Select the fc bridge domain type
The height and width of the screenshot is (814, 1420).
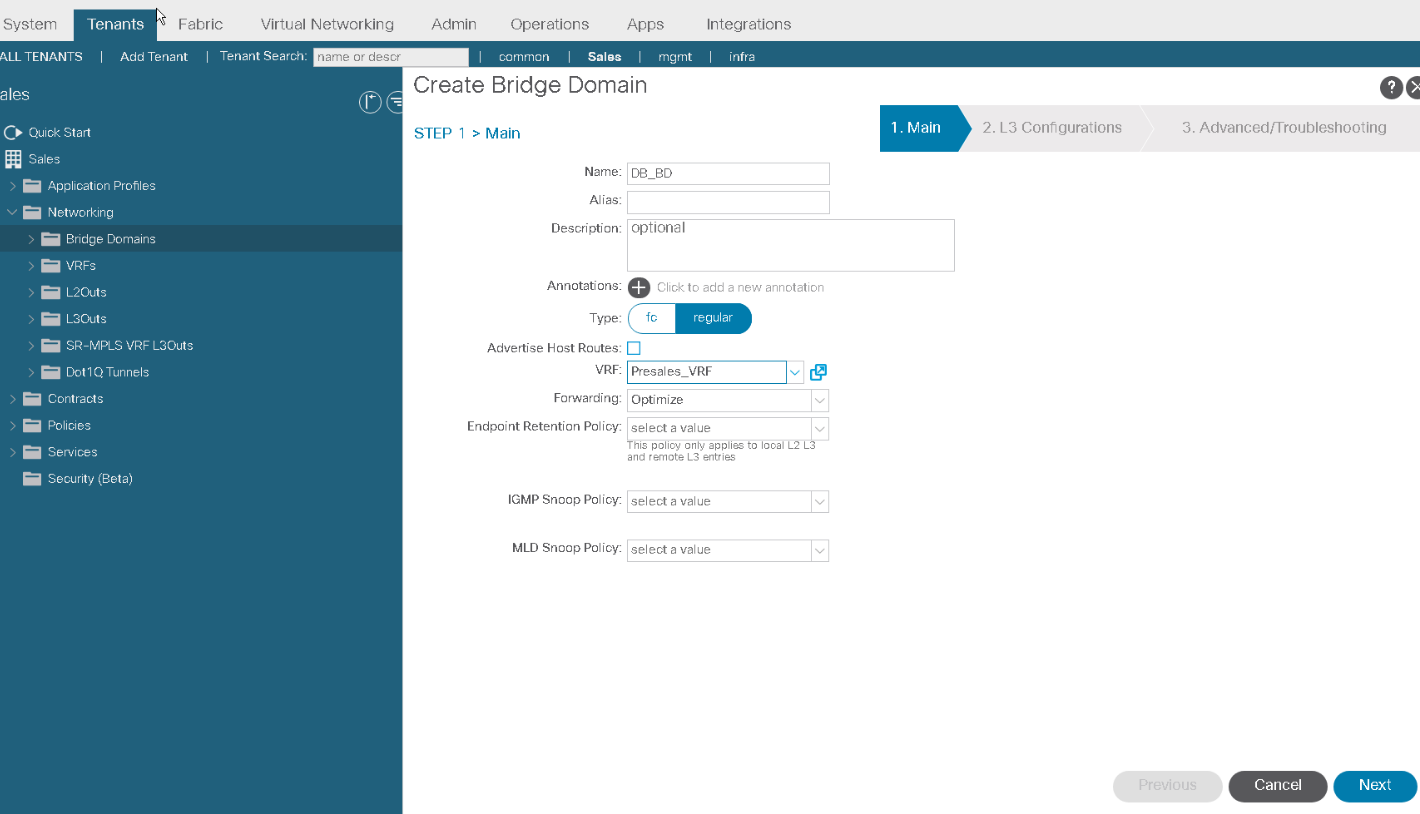652,318
